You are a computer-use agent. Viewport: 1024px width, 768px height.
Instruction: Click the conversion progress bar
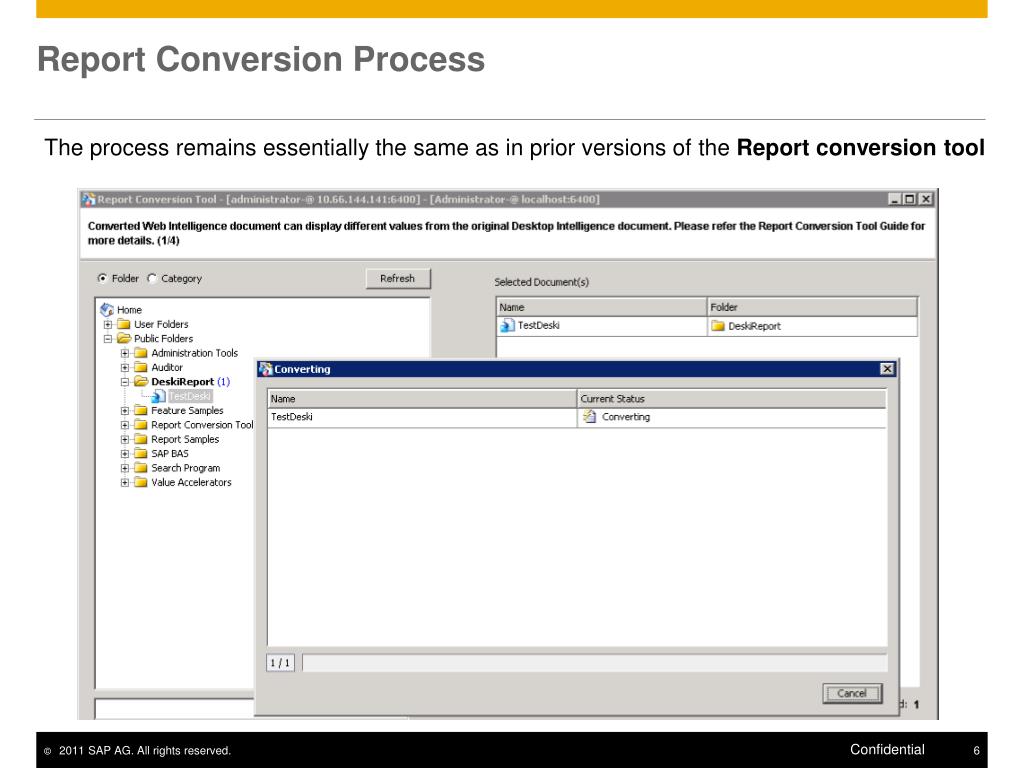[x=595, y=663]
